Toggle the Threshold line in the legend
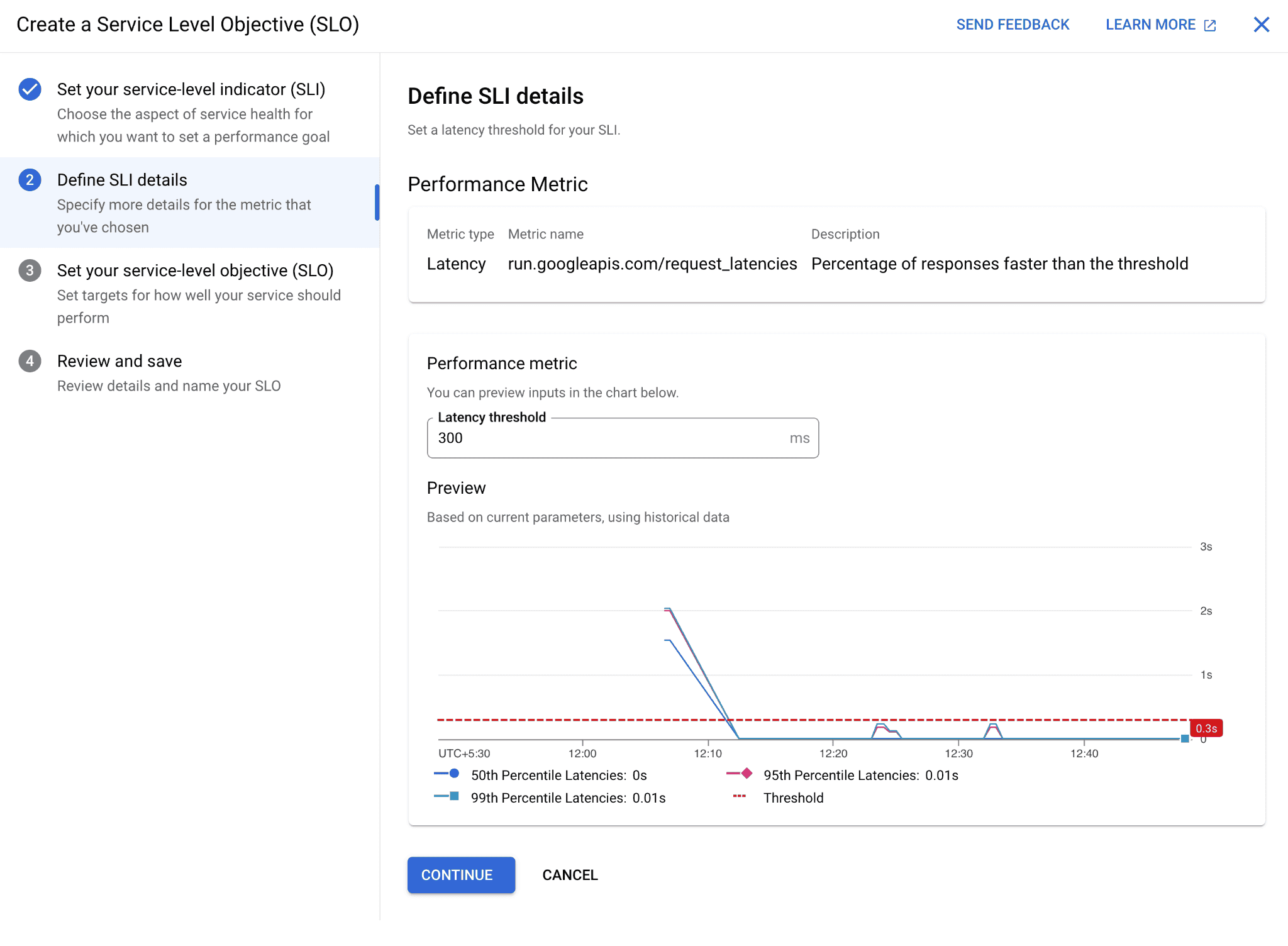The image size is (1288, 946). pyautogui.click(x=739, y=798)
